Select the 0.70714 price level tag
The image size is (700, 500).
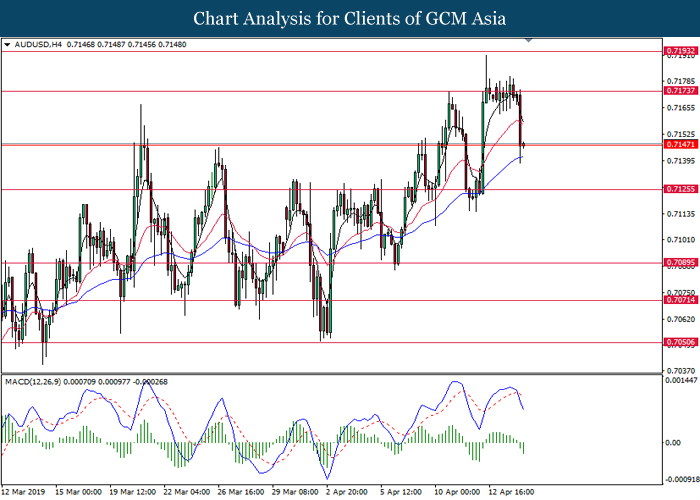[680, 300]
